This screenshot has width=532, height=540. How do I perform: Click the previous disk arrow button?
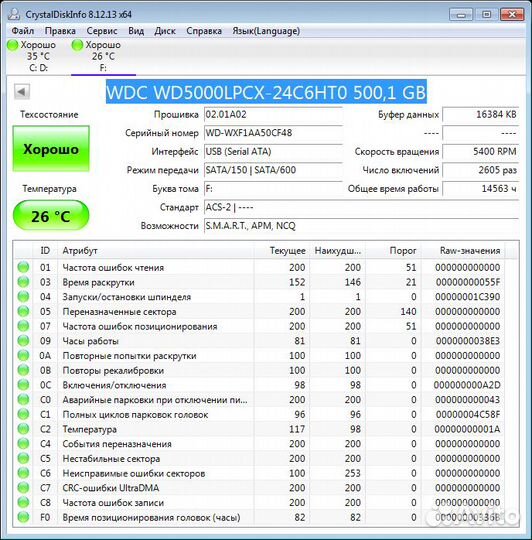click(22, 92)
